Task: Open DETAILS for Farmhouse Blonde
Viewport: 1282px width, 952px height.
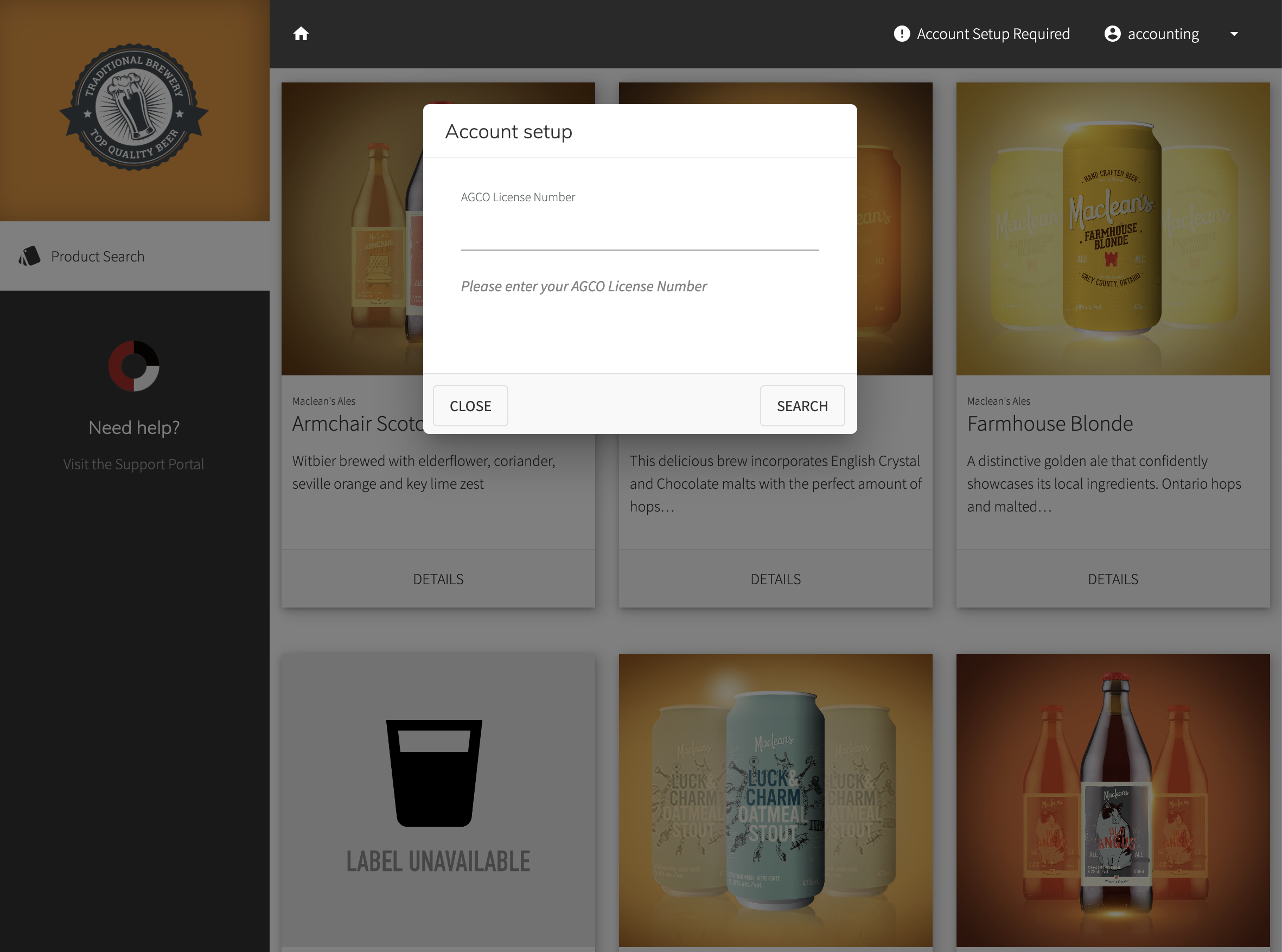Action: pyautogui.click(x=1112, y=579)
